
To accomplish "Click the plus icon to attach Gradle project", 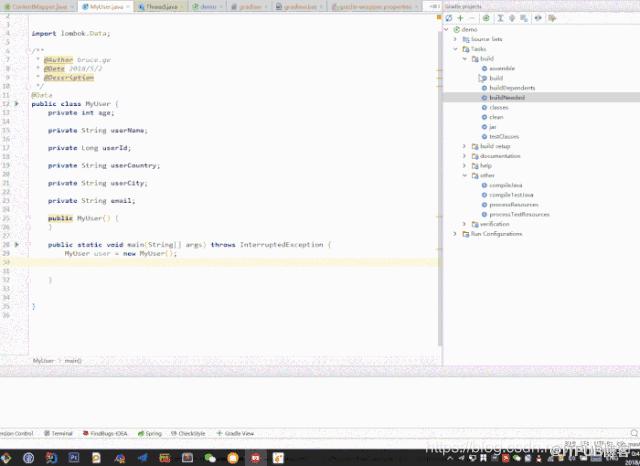I will [x=460, y=18].
